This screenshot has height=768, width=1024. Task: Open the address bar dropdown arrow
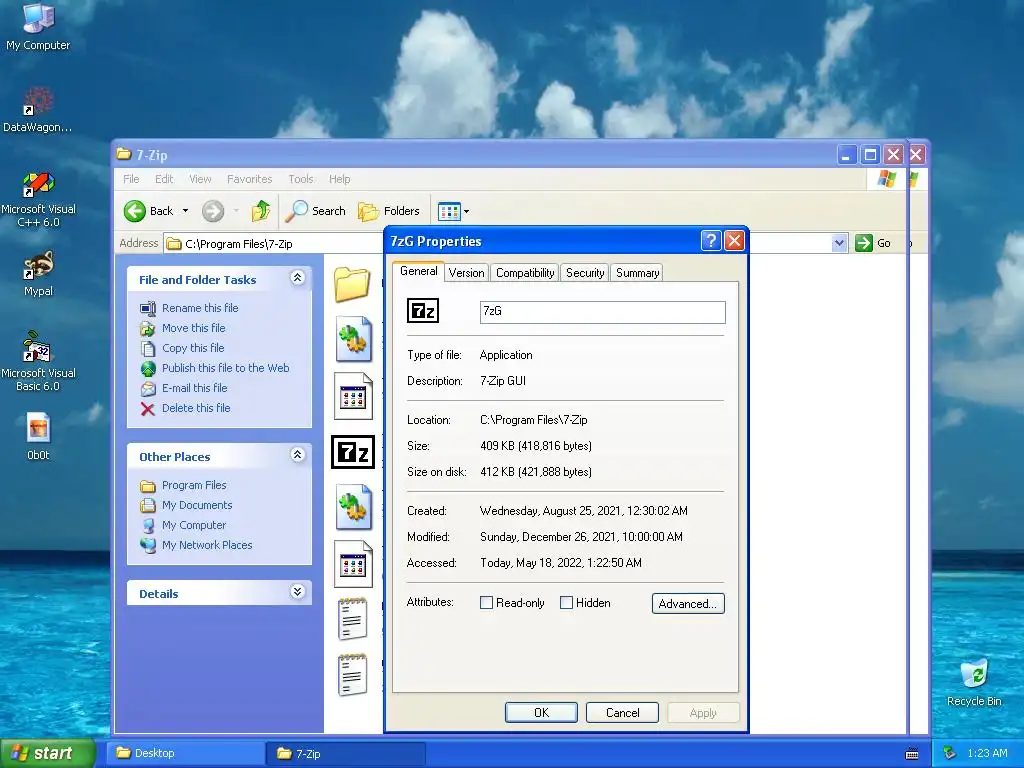tap(839, 244)
